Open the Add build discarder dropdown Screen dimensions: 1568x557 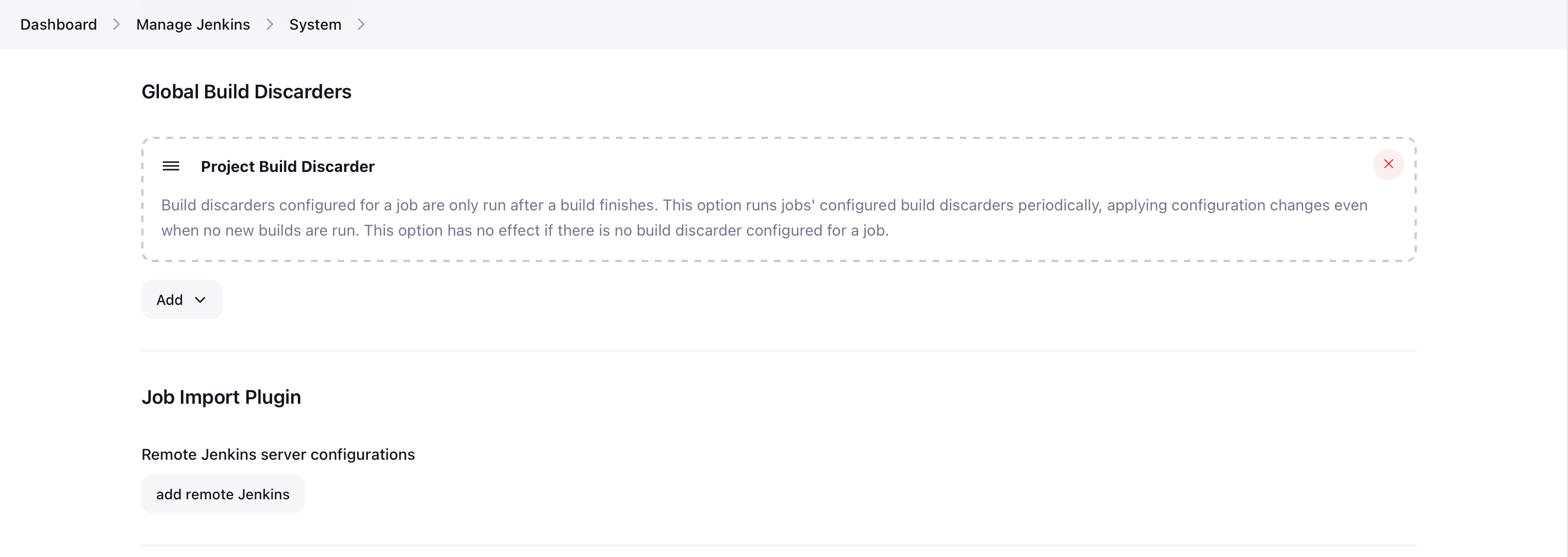181,300
